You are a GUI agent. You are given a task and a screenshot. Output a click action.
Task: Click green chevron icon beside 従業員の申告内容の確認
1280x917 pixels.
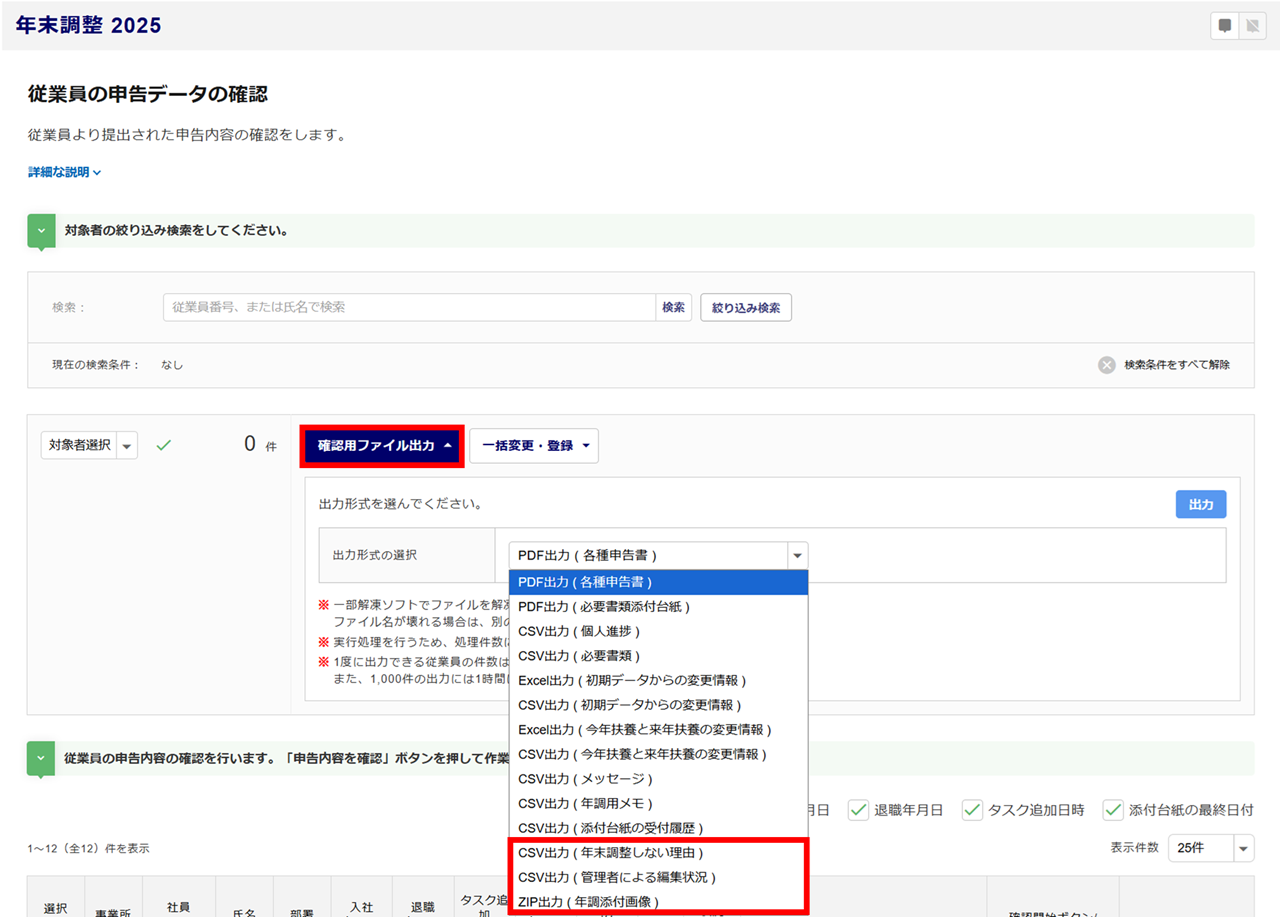click(x=41, y=758)
